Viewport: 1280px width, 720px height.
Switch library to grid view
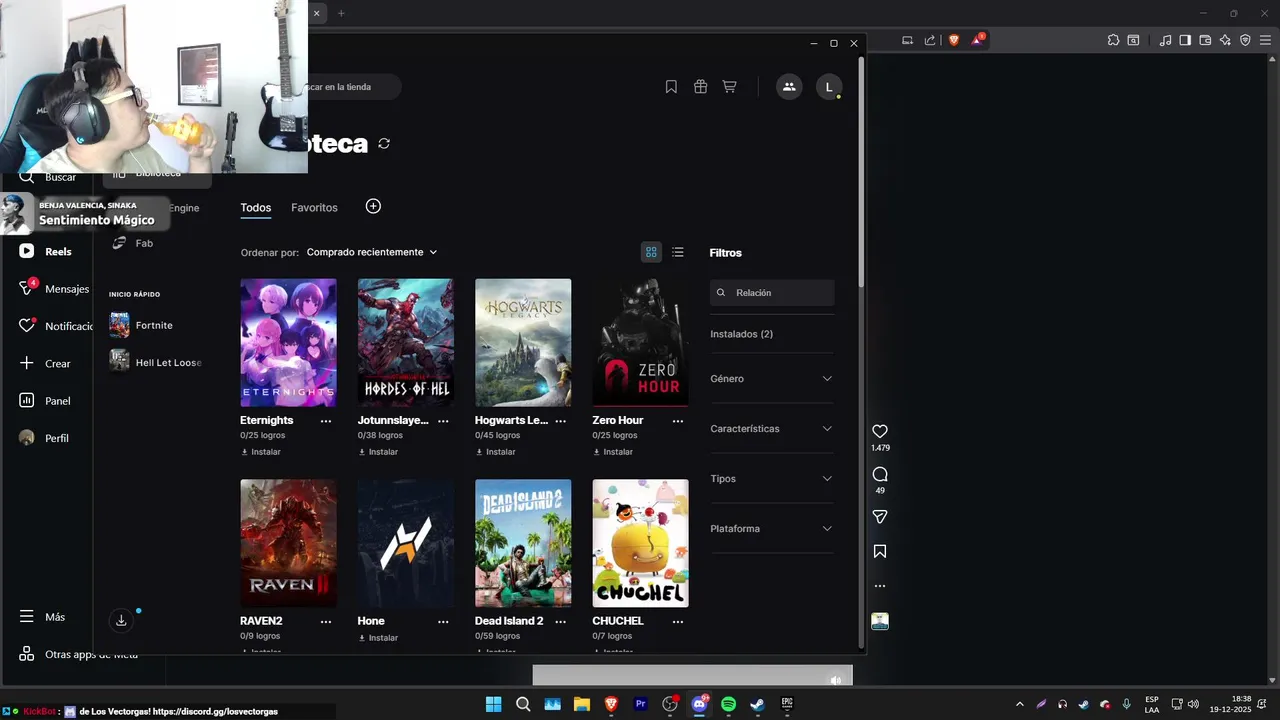click(x=651, y=252)
